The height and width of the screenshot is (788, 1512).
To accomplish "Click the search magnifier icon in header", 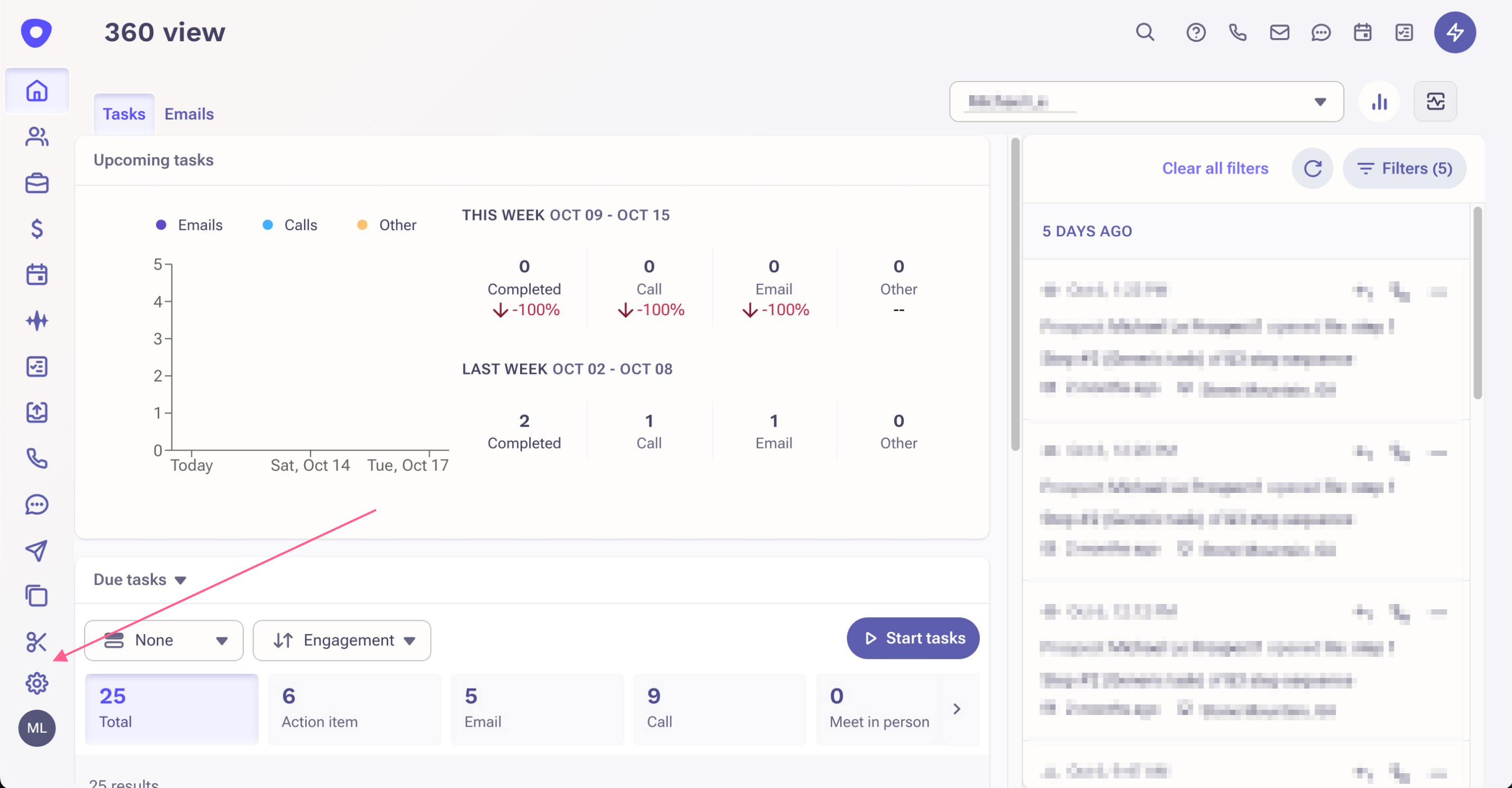I will tap(1144, 32).
